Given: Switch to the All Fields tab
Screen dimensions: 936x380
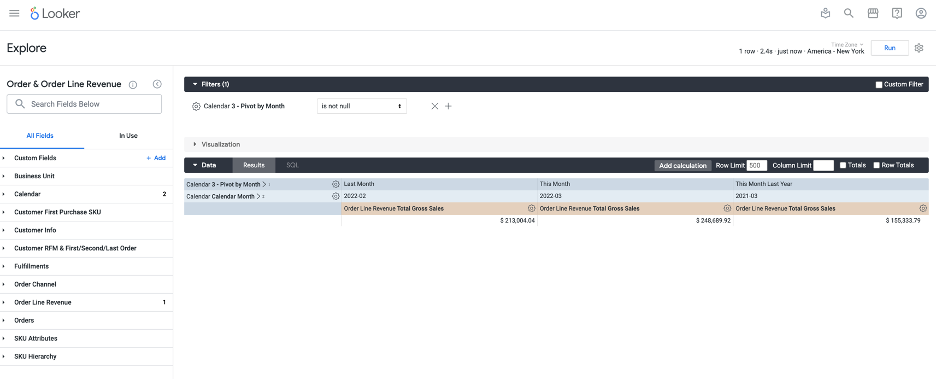Looking at the screenshot, I should 39,135.
